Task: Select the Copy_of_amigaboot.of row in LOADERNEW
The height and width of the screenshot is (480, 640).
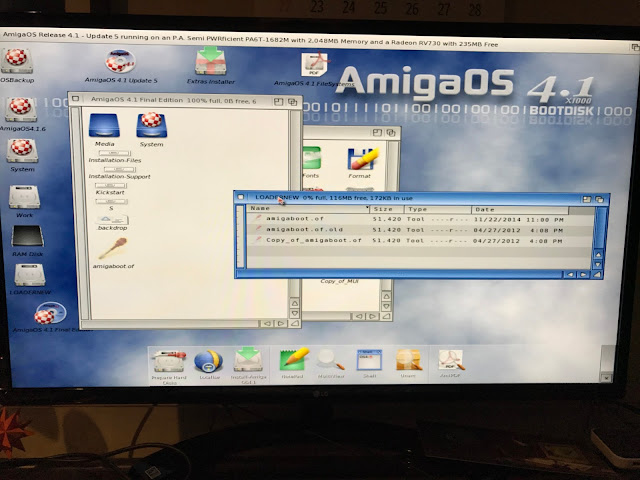Action: coord(419,240)
